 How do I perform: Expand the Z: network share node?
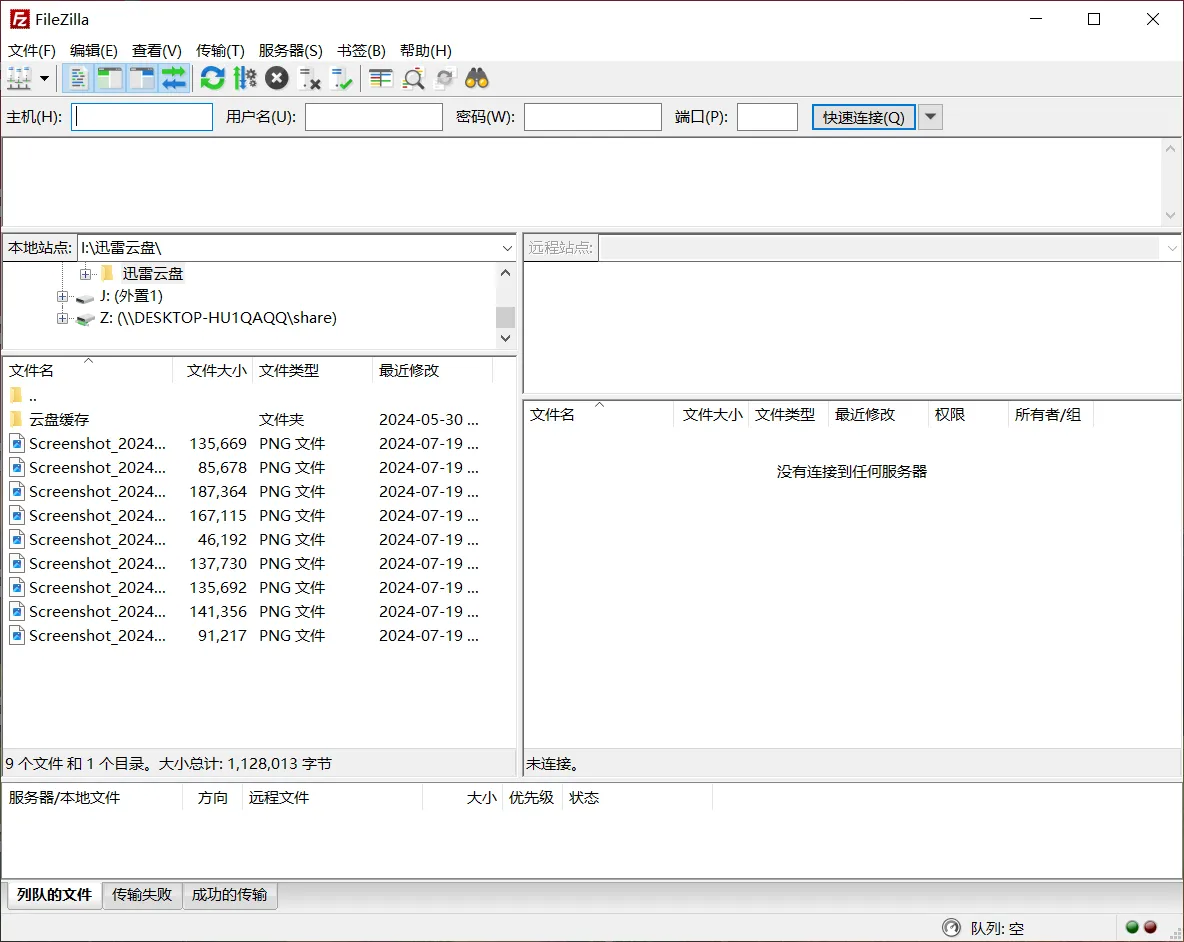pos(63,318)
